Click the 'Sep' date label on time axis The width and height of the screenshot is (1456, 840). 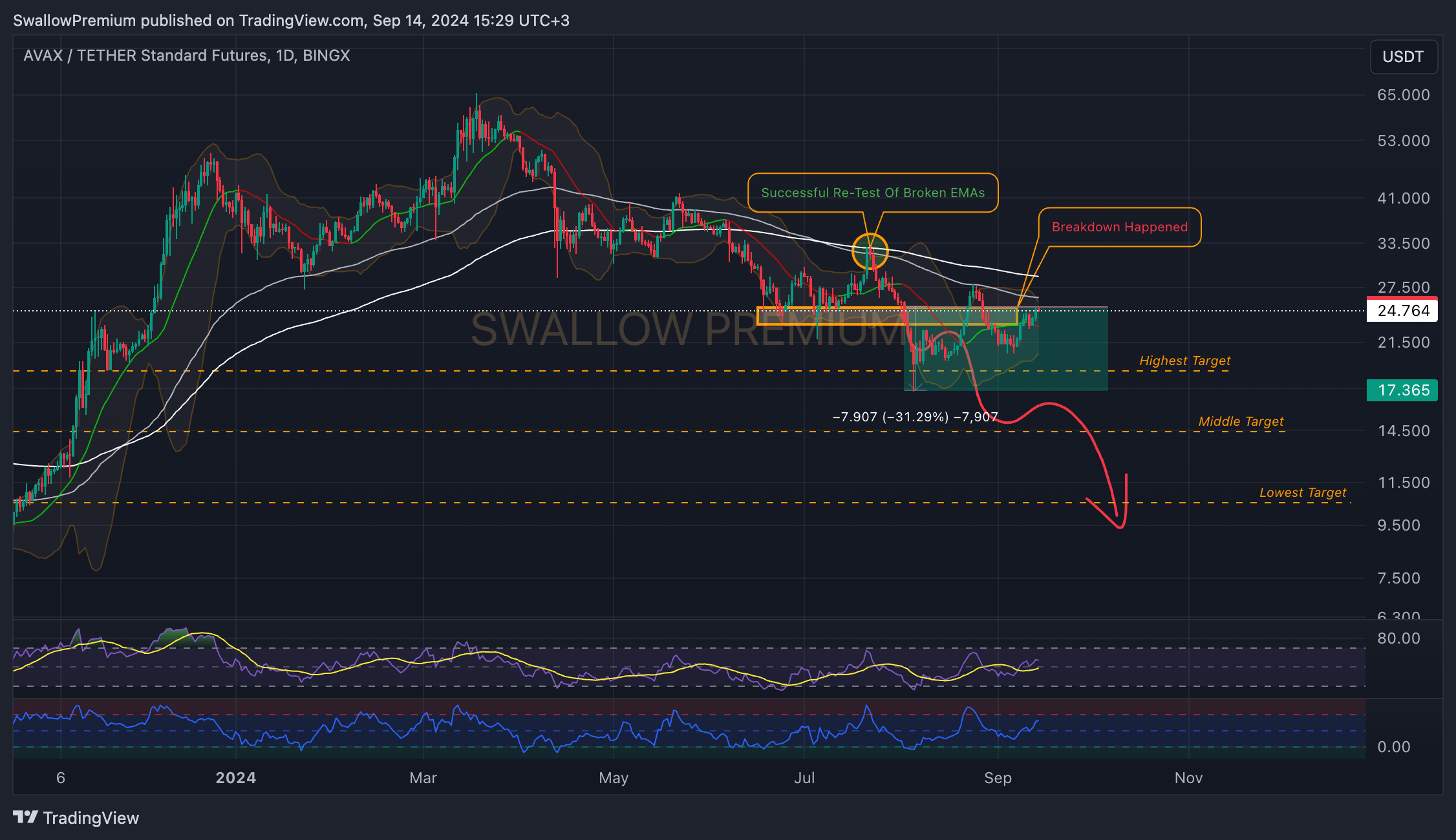click(x=998, y=778)
